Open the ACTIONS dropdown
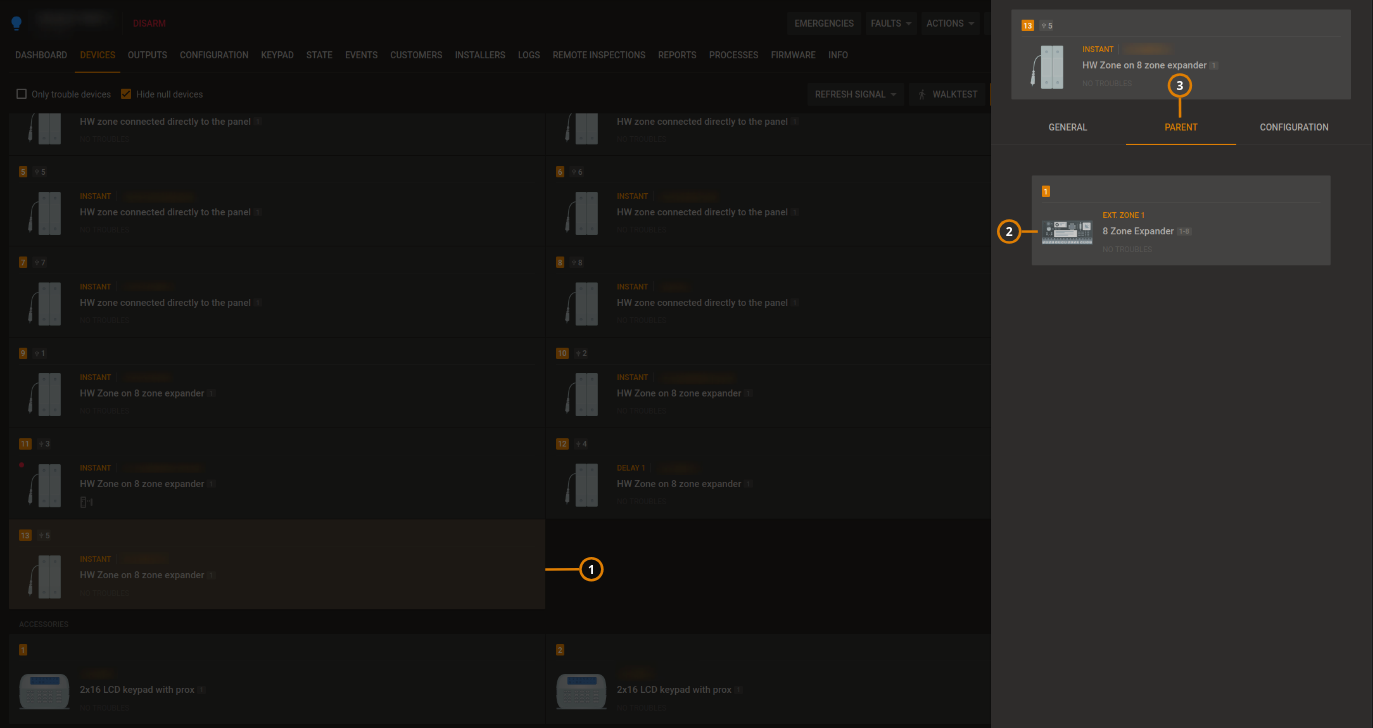 tap(948, 23)
